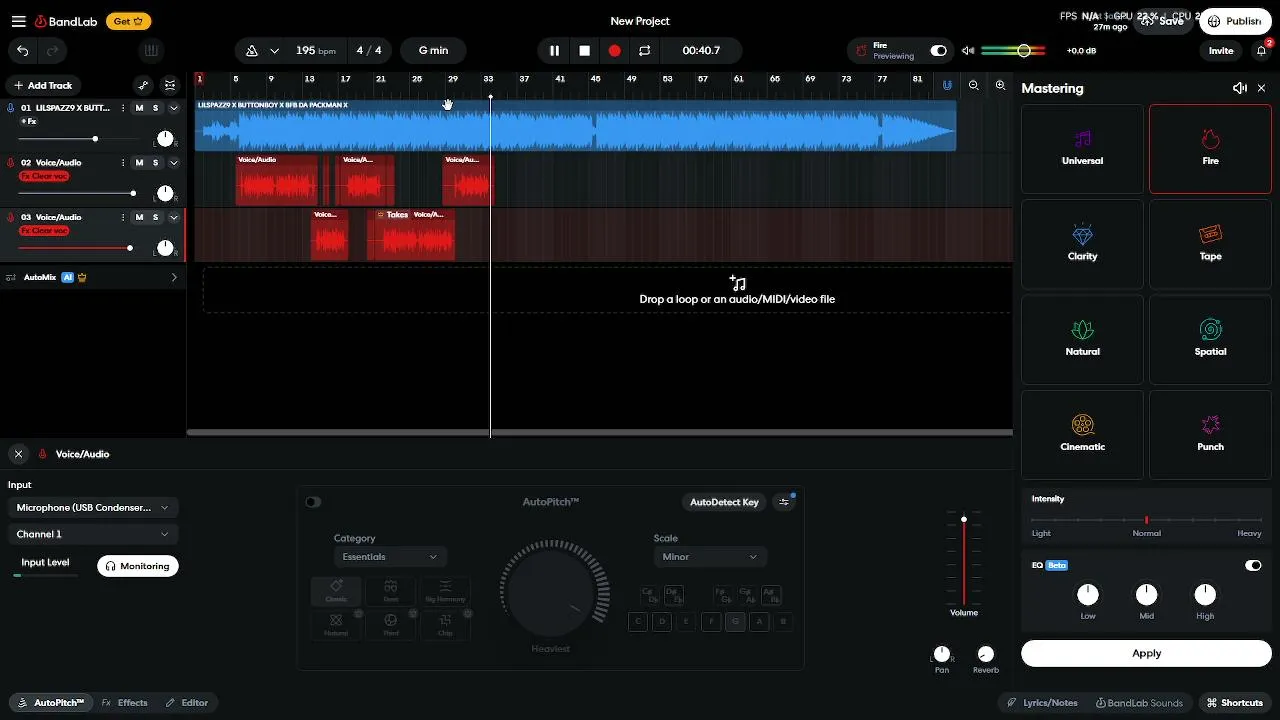
Task: Choose the Tape mastering preset
Action: [1210, 244]
